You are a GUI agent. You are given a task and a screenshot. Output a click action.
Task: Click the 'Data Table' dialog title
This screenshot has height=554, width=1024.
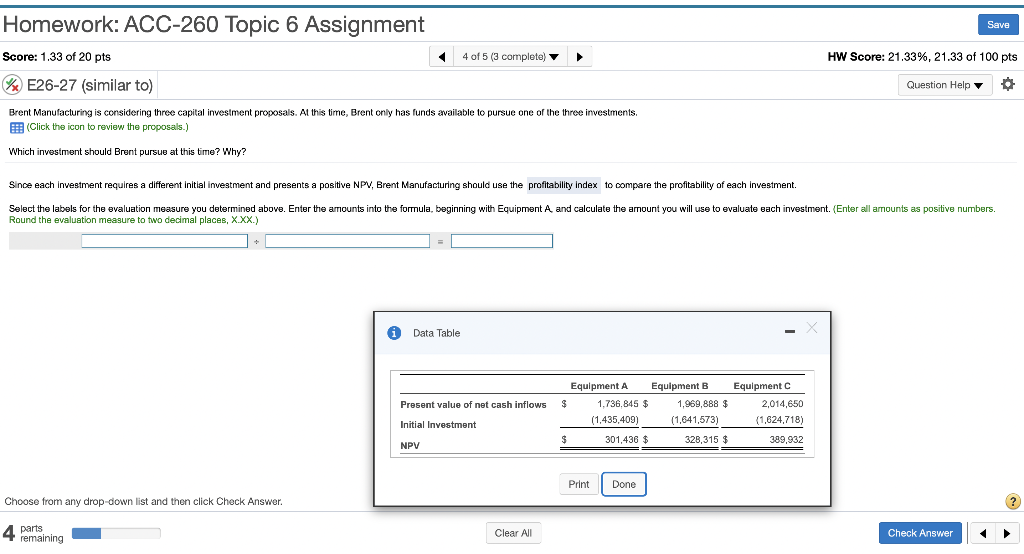[436, 333]
